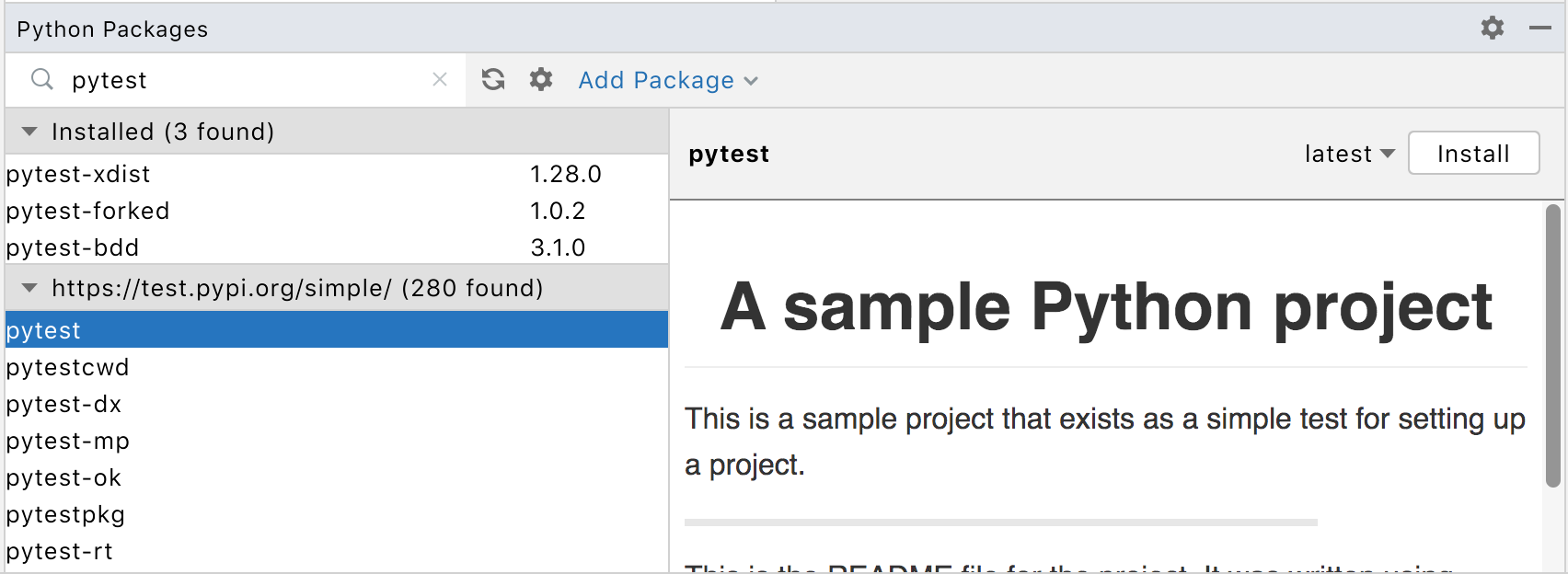Open the Add Package dropdown

[x=668, y=80]
